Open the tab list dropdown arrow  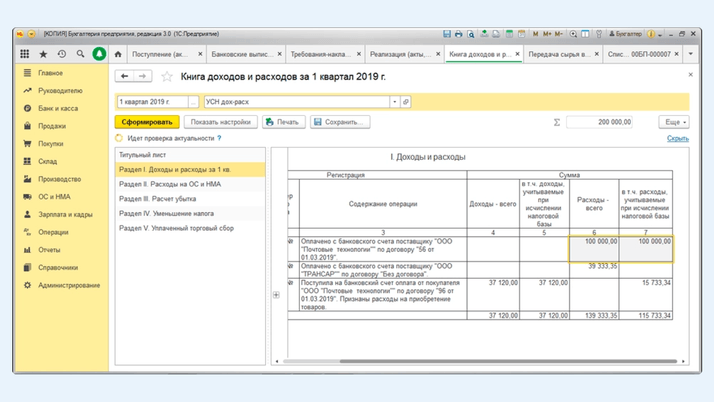click(690, 54)
